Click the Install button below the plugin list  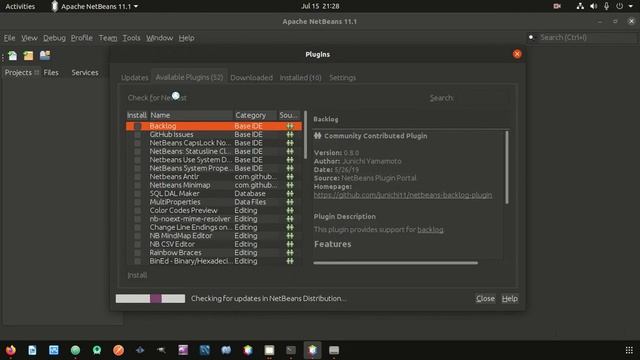click(137, 276)
